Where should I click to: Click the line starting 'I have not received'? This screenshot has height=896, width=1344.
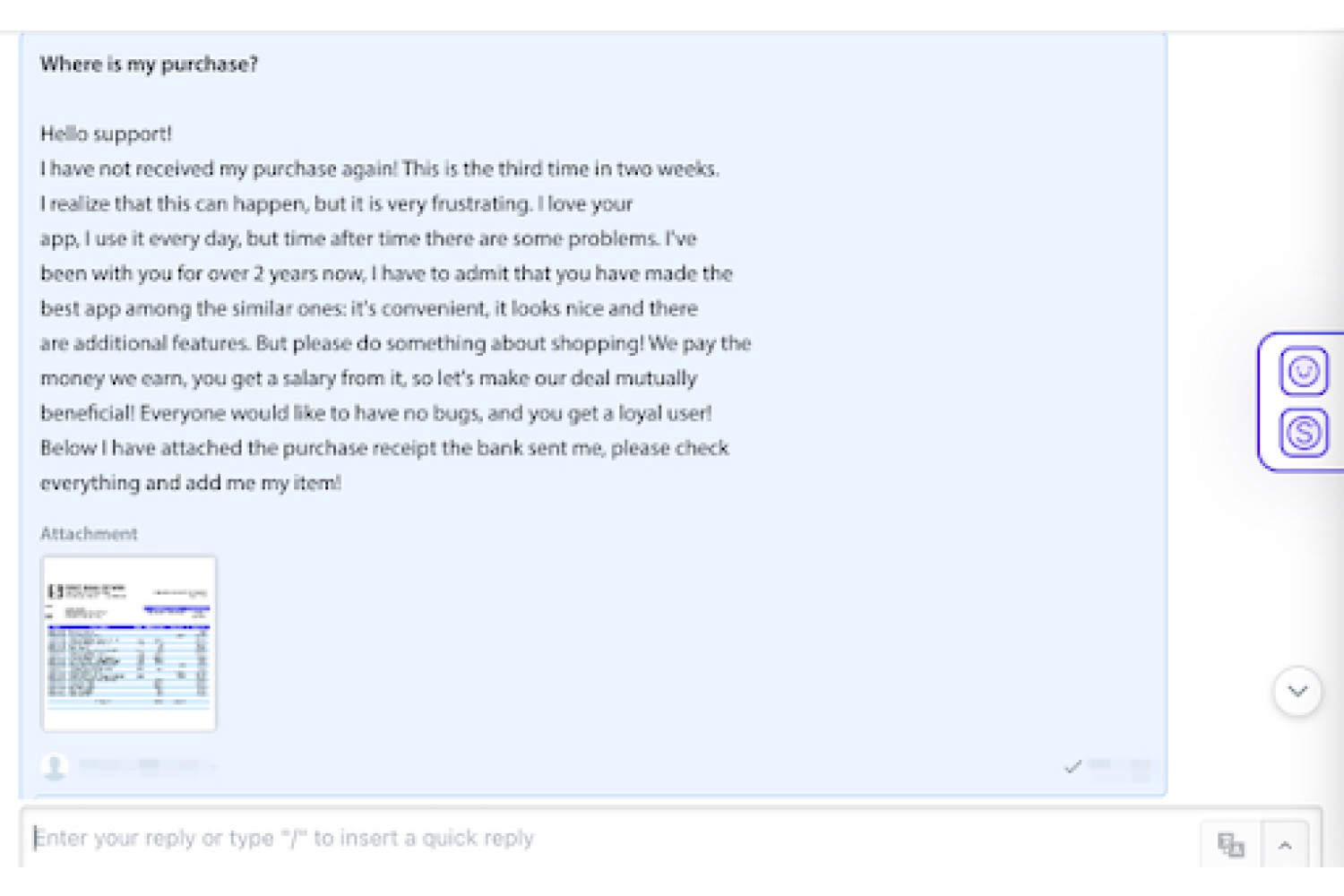click(x=379, y=168)
